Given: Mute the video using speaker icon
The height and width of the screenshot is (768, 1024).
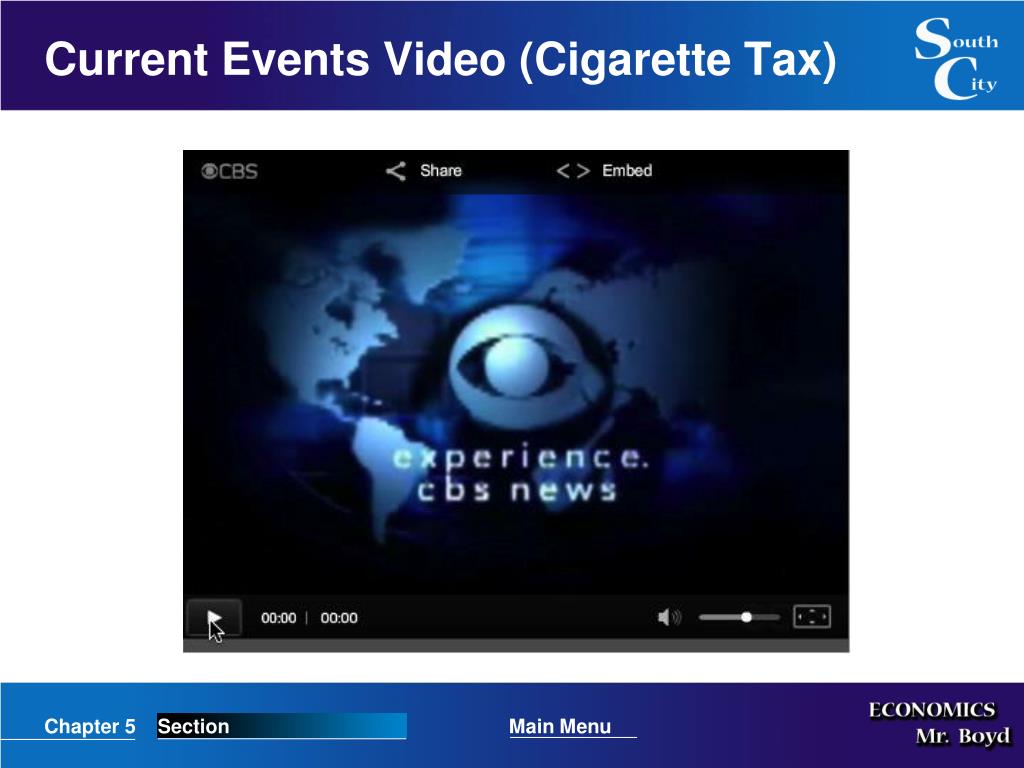Looking at the screenshot, I should (x=669, y=617).
